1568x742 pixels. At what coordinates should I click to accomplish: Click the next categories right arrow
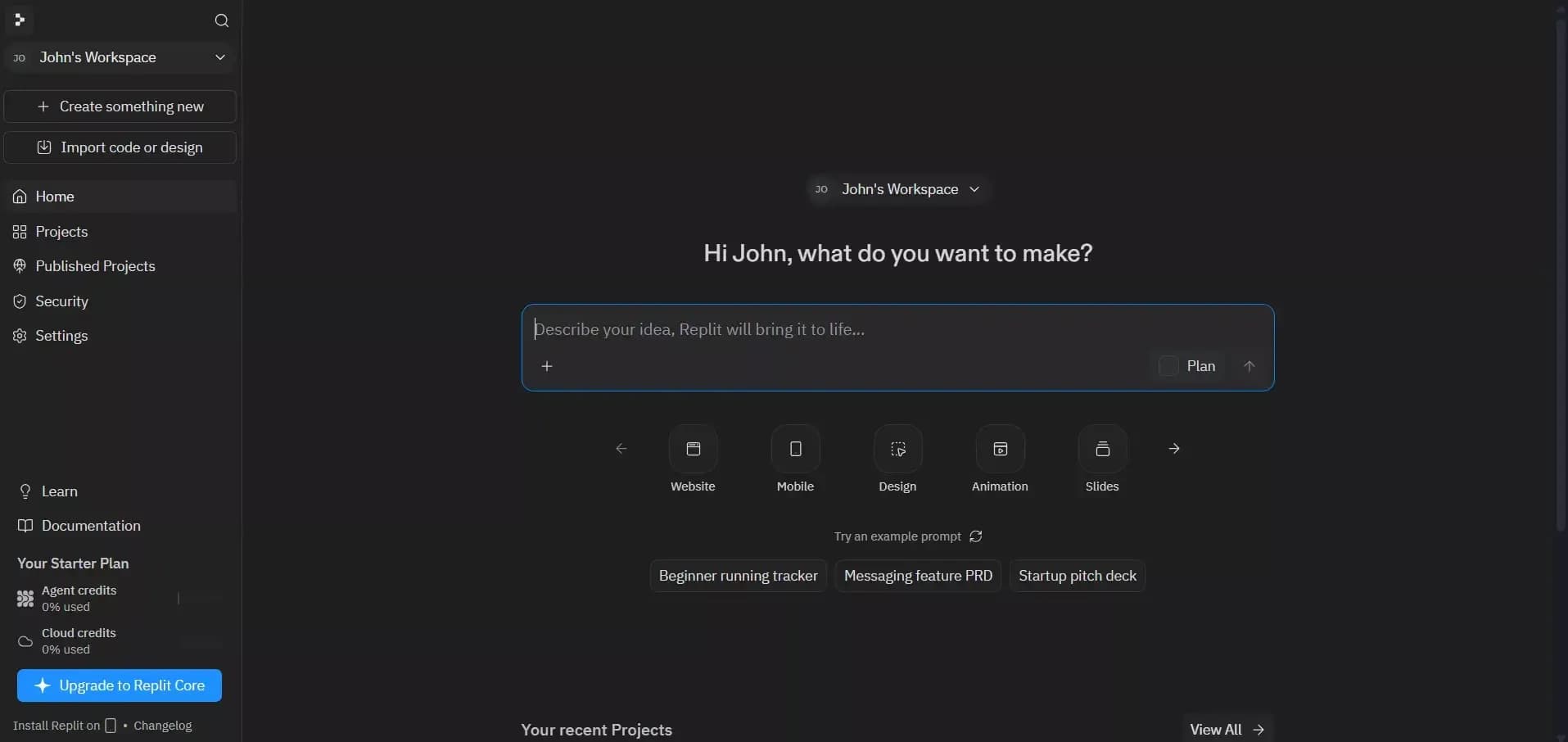tap(1174, 449)
